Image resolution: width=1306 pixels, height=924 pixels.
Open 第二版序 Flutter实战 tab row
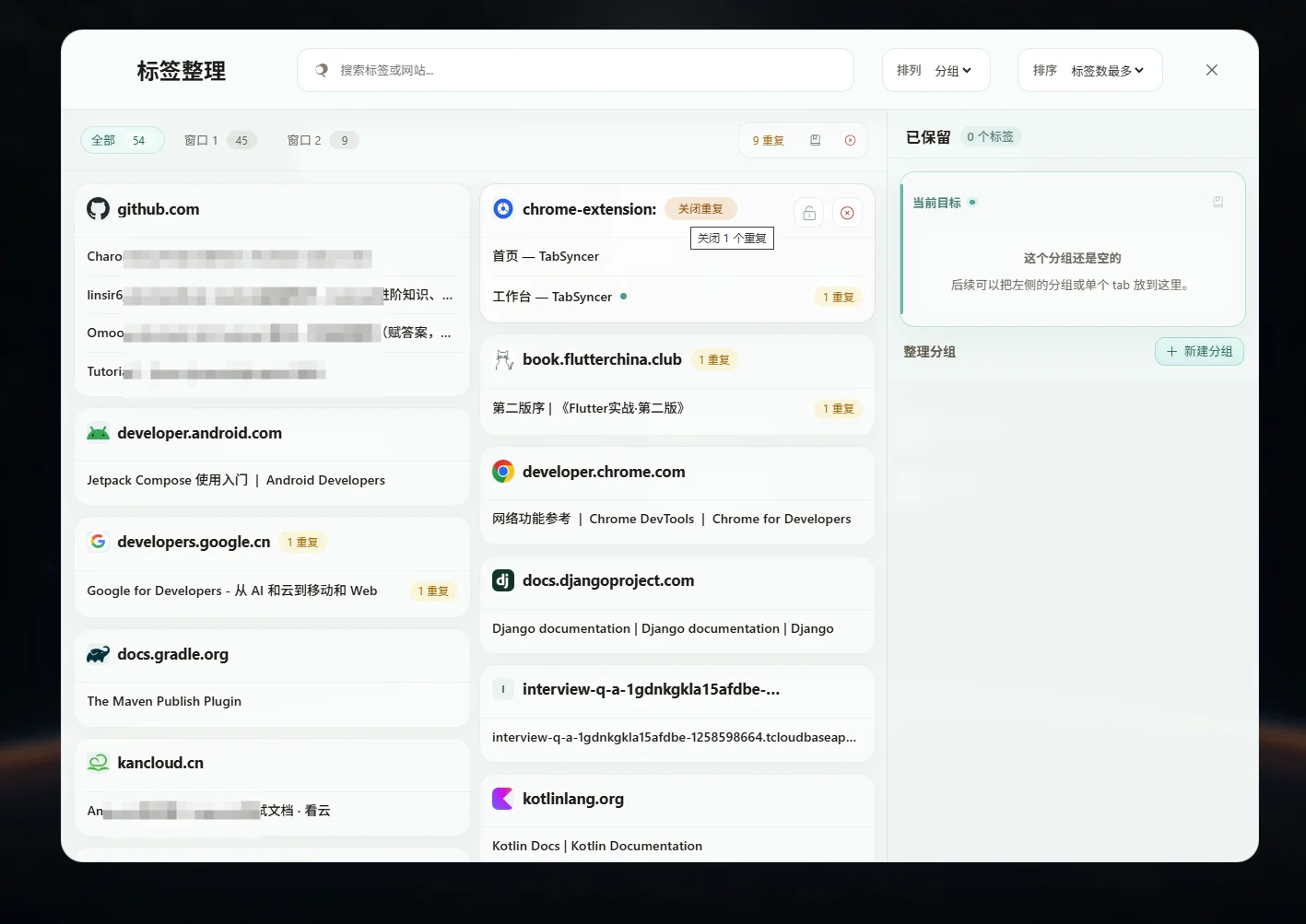pyautogui.click(x=677, y=408)
